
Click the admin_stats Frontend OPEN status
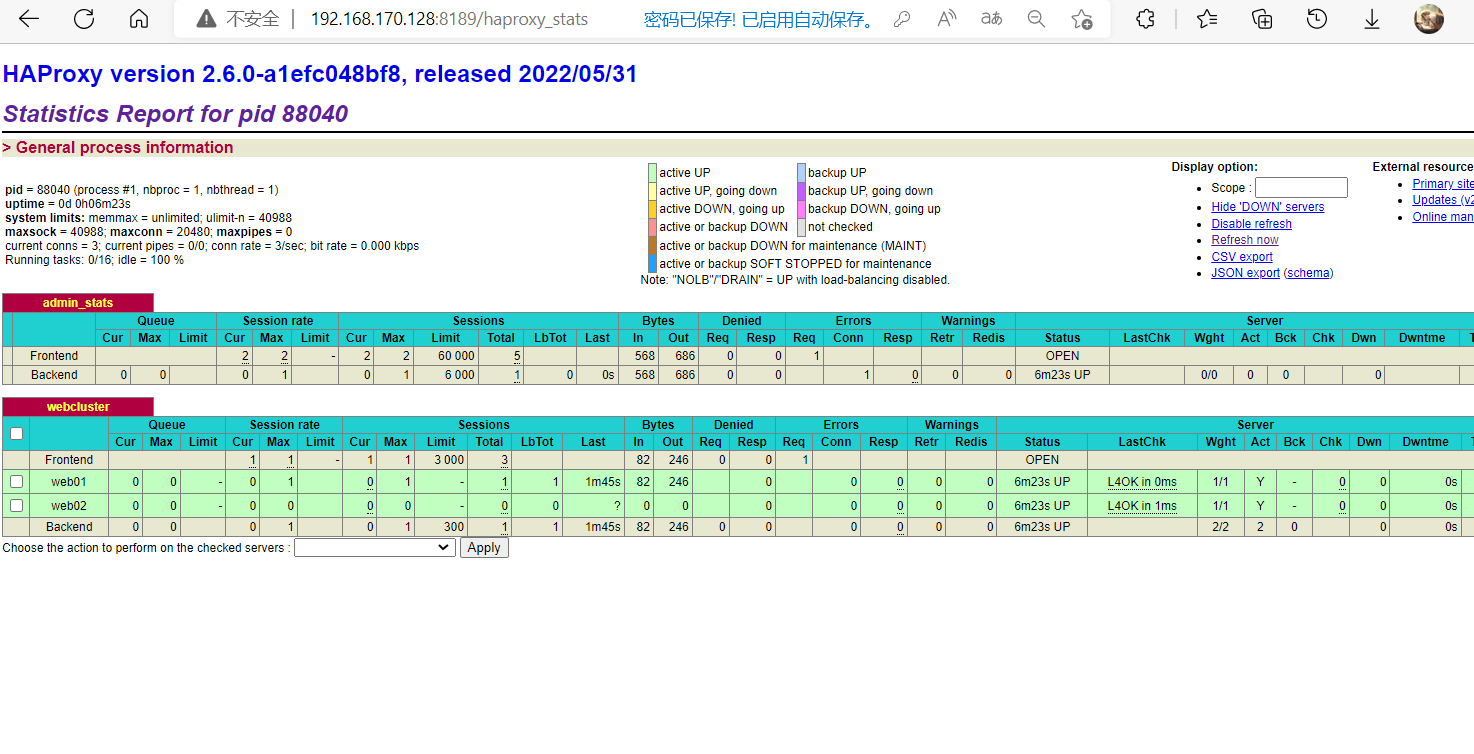coord(1062,356)
